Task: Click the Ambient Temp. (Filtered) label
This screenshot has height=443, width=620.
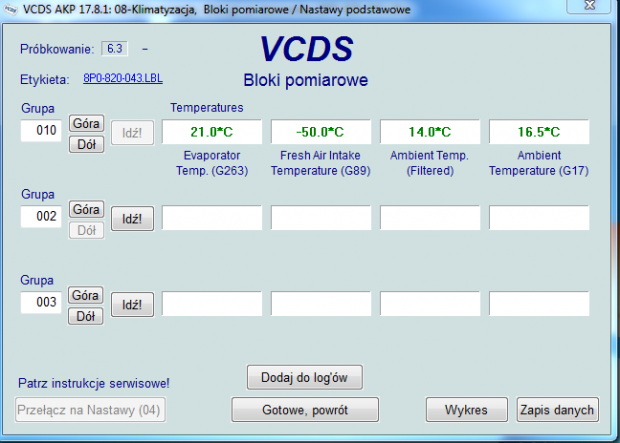Action: [x=430, y=163]
